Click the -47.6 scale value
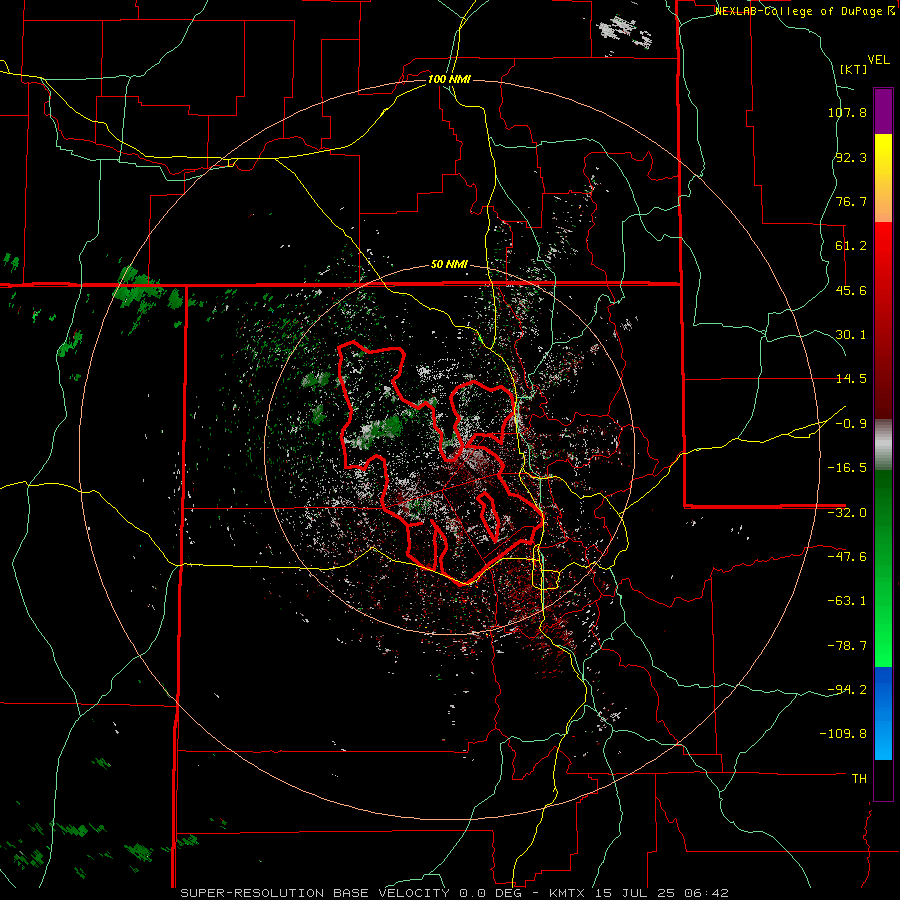This screenshot has width=900, height=900. (847, 557)
